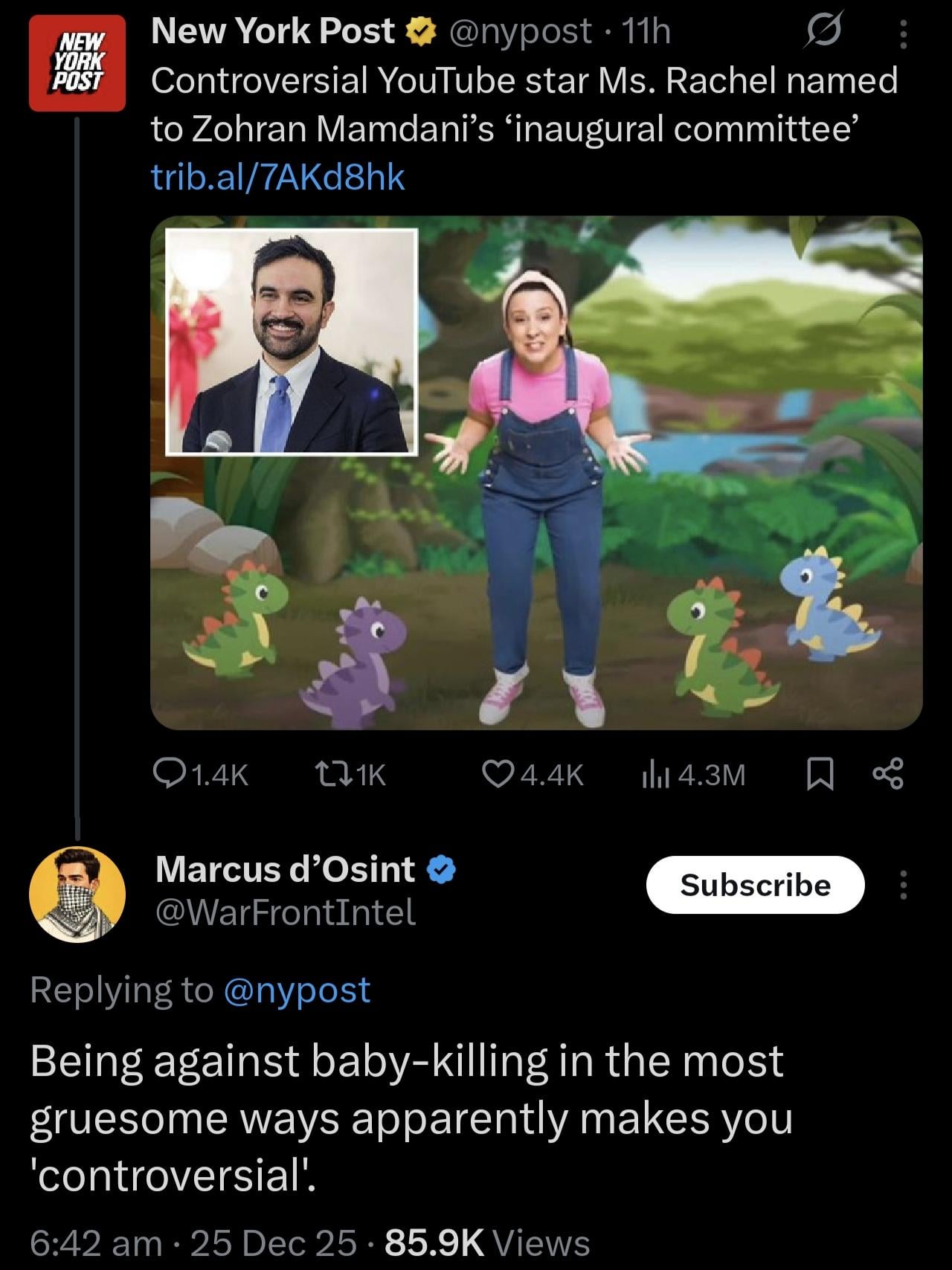Expand the three-dot menu on nypost tweet
Viewport: 952px width, 1270px height.
(904, 34)
